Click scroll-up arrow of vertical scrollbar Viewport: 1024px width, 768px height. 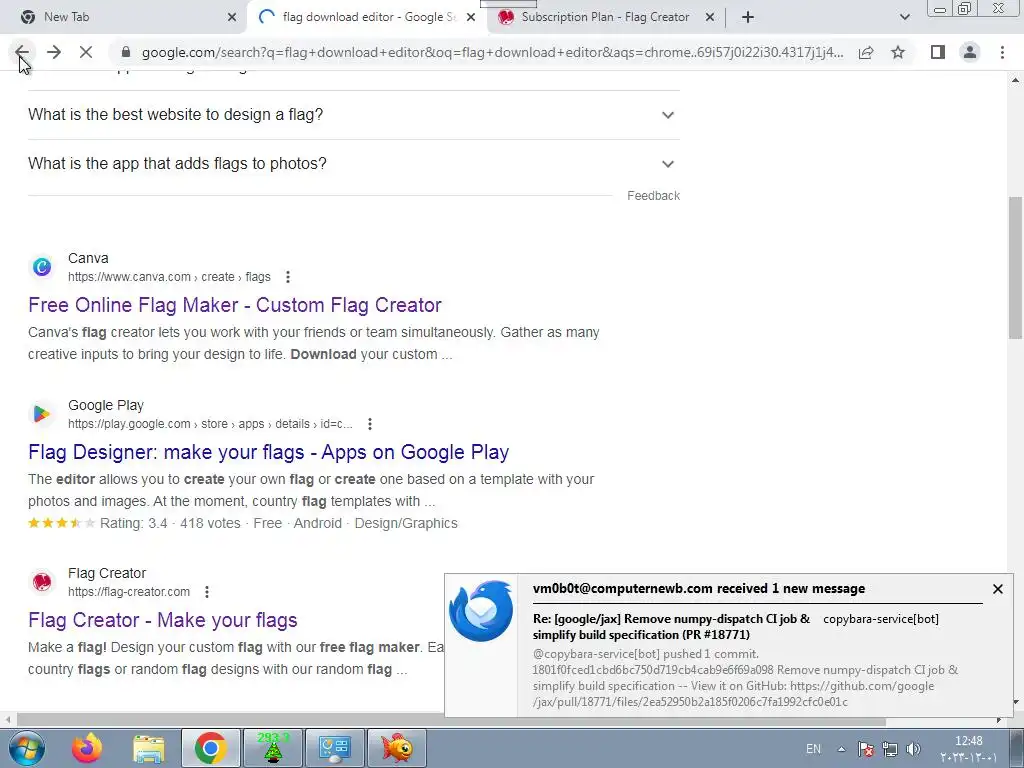(1015, 80)
